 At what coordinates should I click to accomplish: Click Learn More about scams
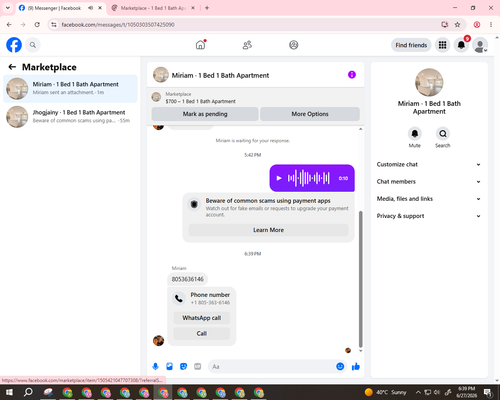coord(268,230)
